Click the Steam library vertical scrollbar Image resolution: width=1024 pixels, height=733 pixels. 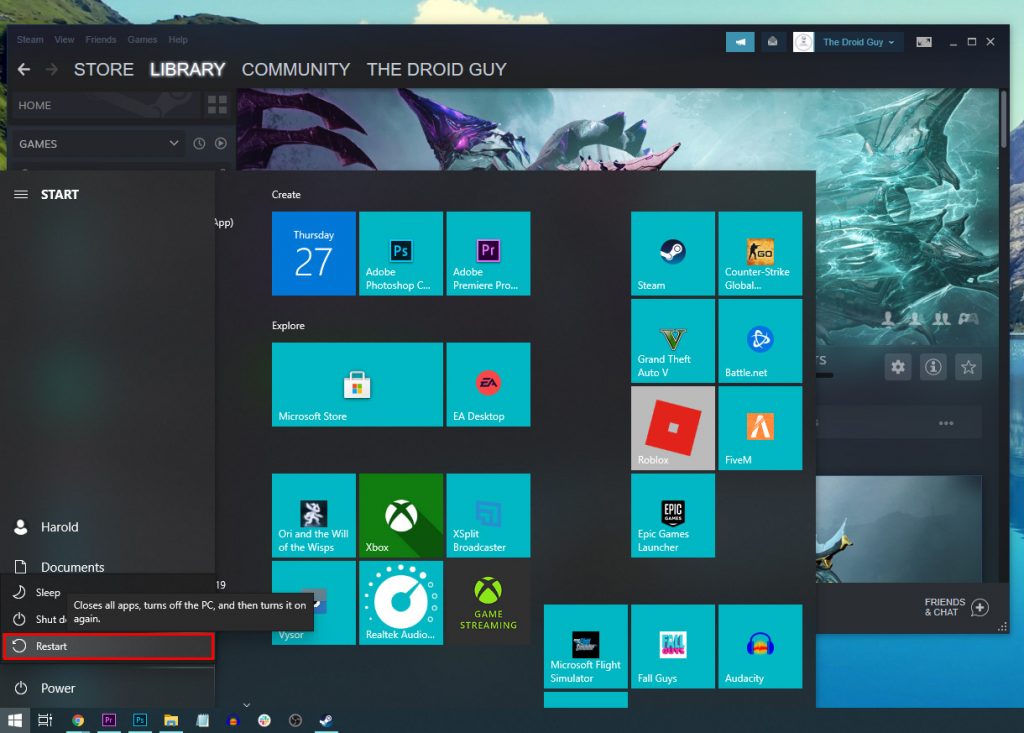point(1003,119)
